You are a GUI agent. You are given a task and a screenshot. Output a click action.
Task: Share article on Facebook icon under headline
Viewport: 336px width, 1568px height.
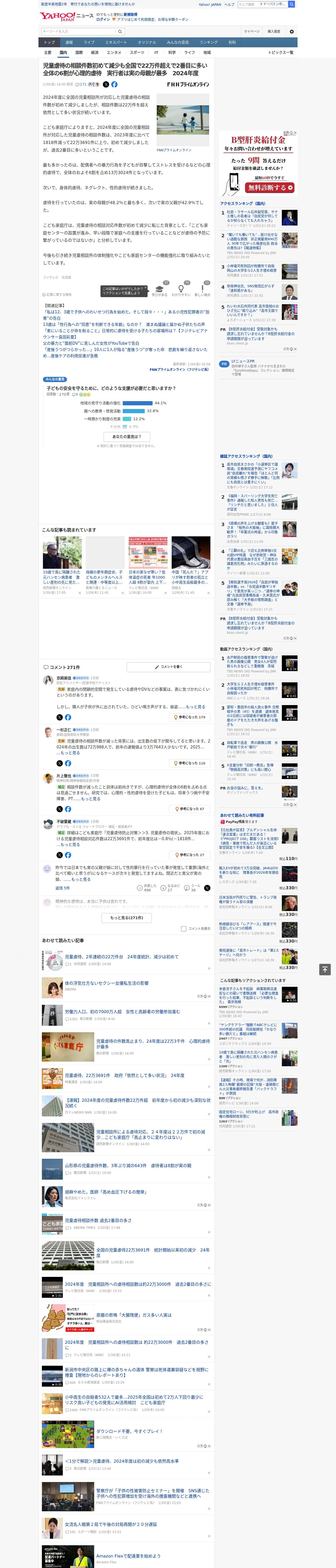114,85
